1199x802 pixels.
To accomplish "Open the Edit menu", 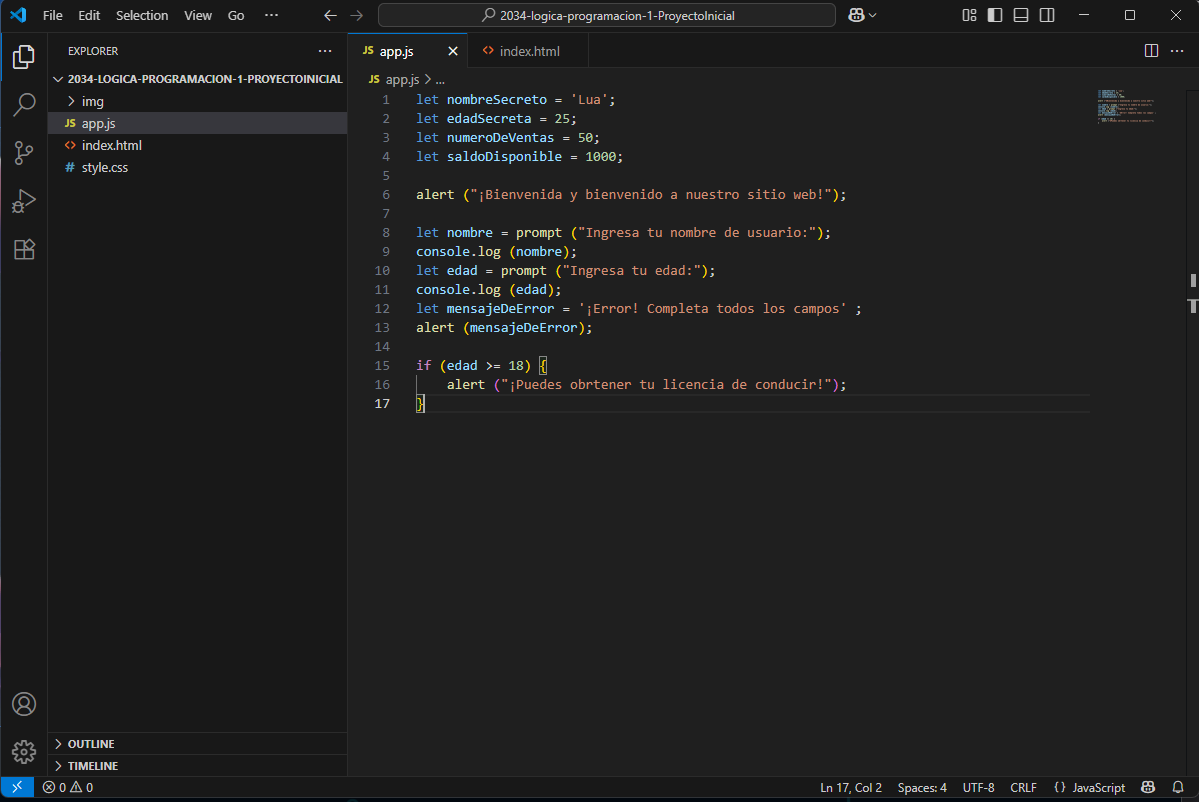I will click(89, 15).
